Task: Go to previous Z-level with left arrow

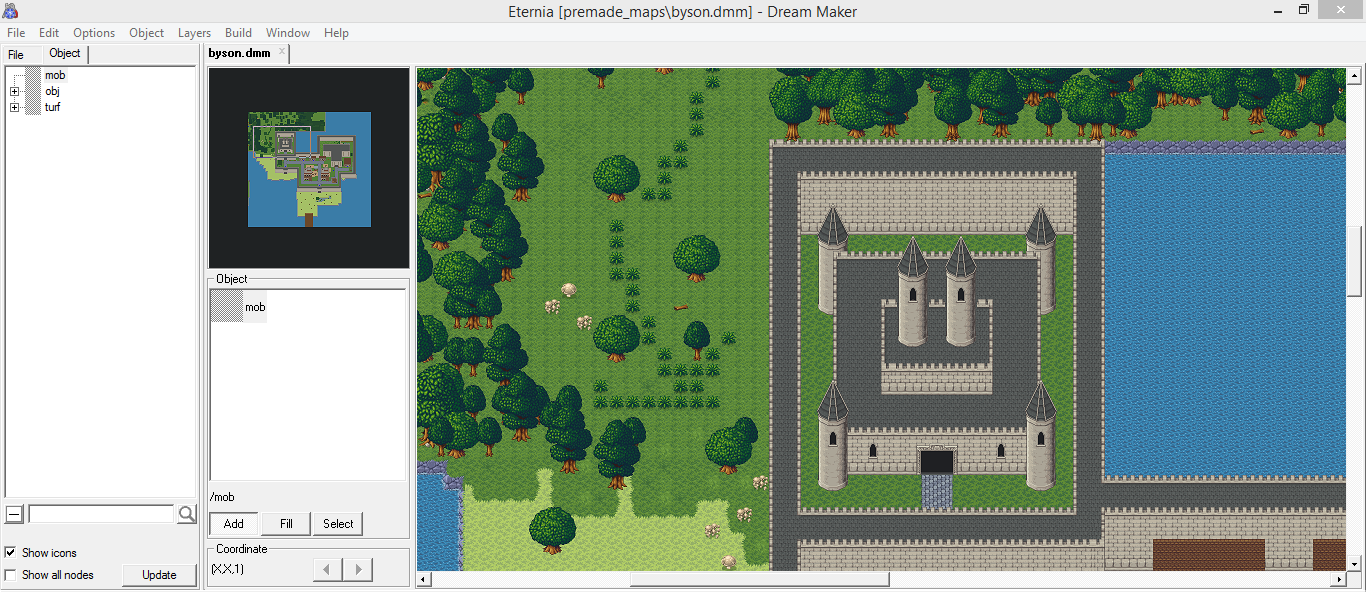Action: pyautogui.click(x=328, y=570)
